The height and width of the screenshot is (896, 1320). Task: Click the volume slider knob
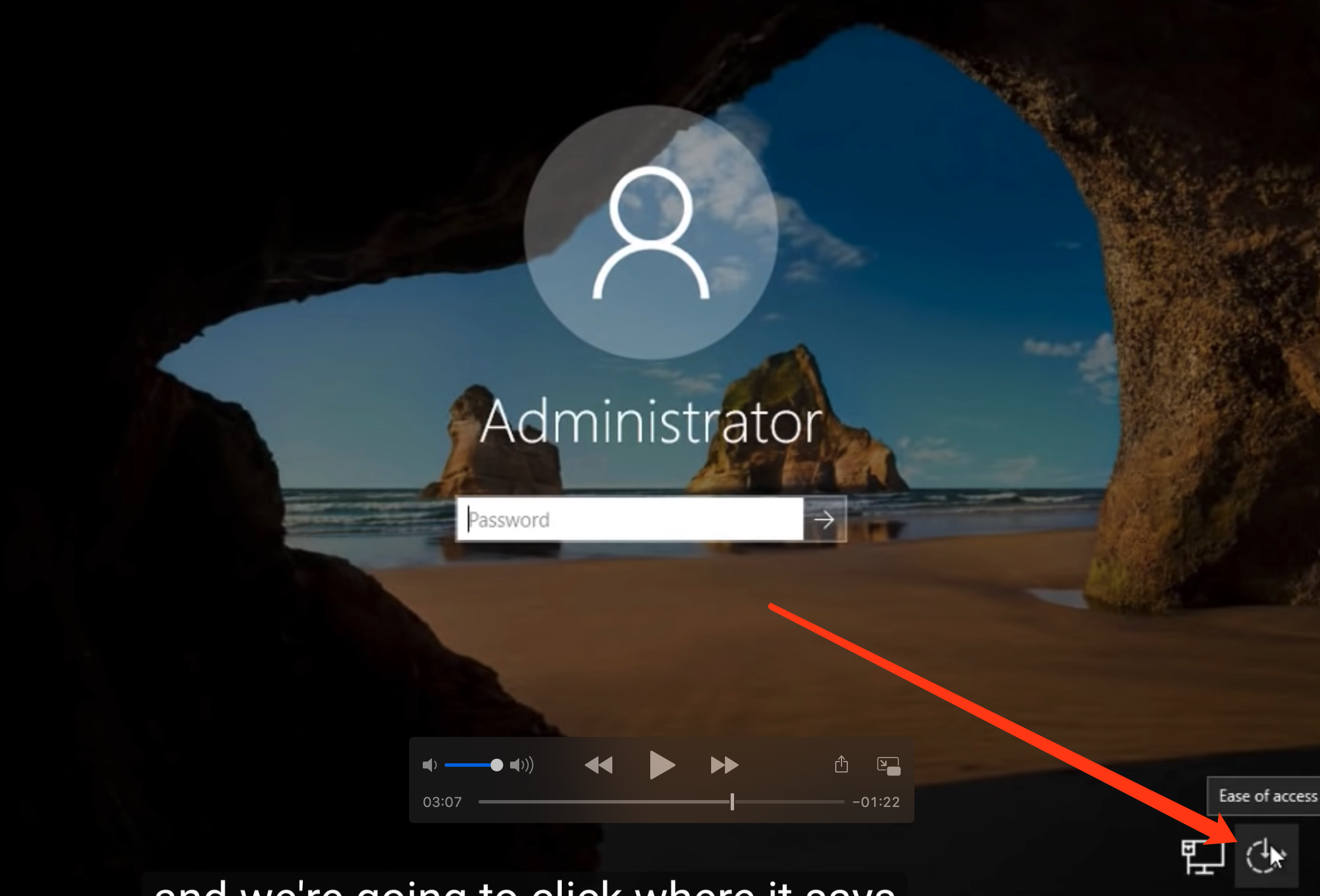(x=497, y=765)
